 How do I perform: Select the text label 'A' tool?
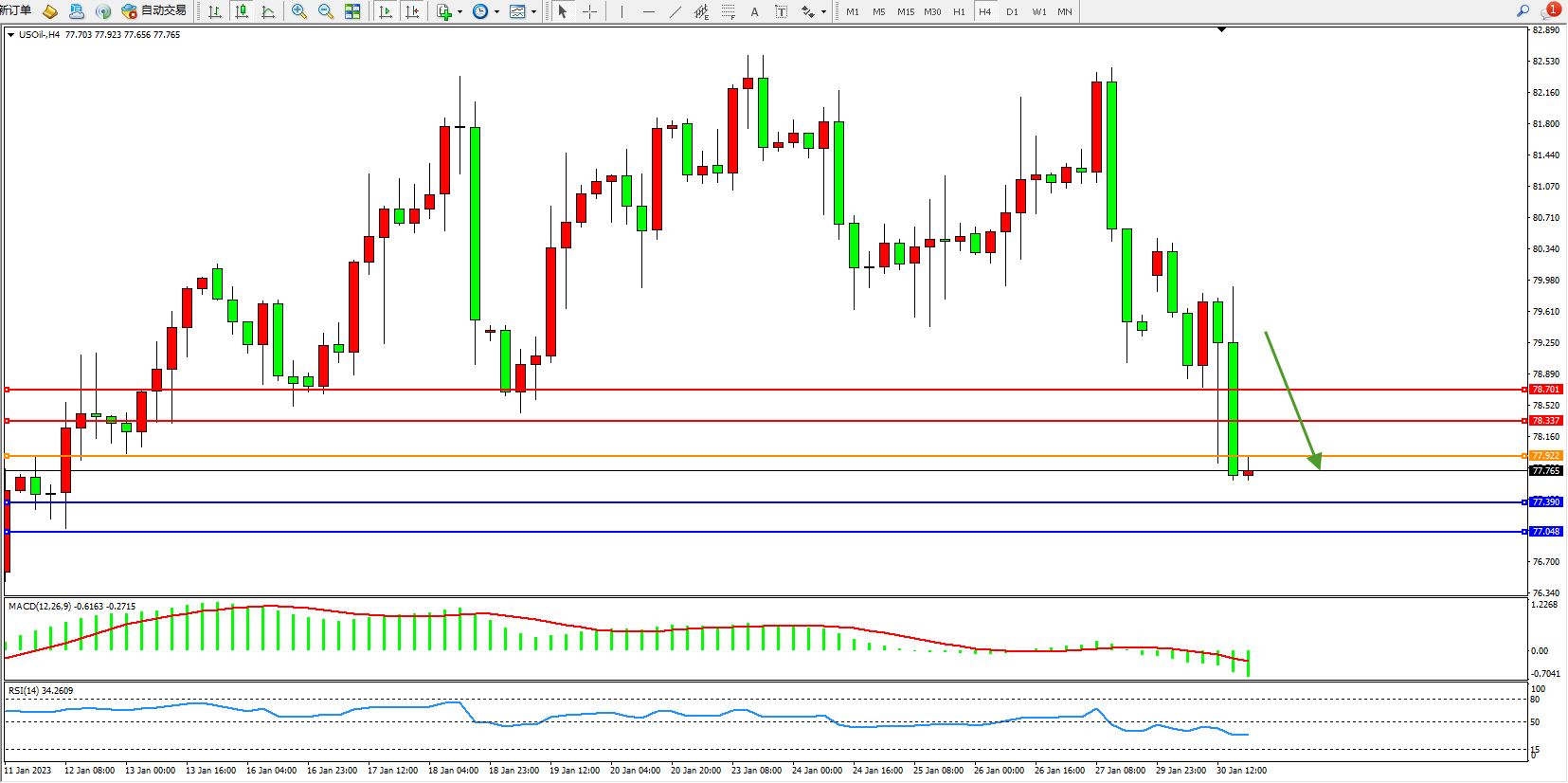click(x=754, y=11)
